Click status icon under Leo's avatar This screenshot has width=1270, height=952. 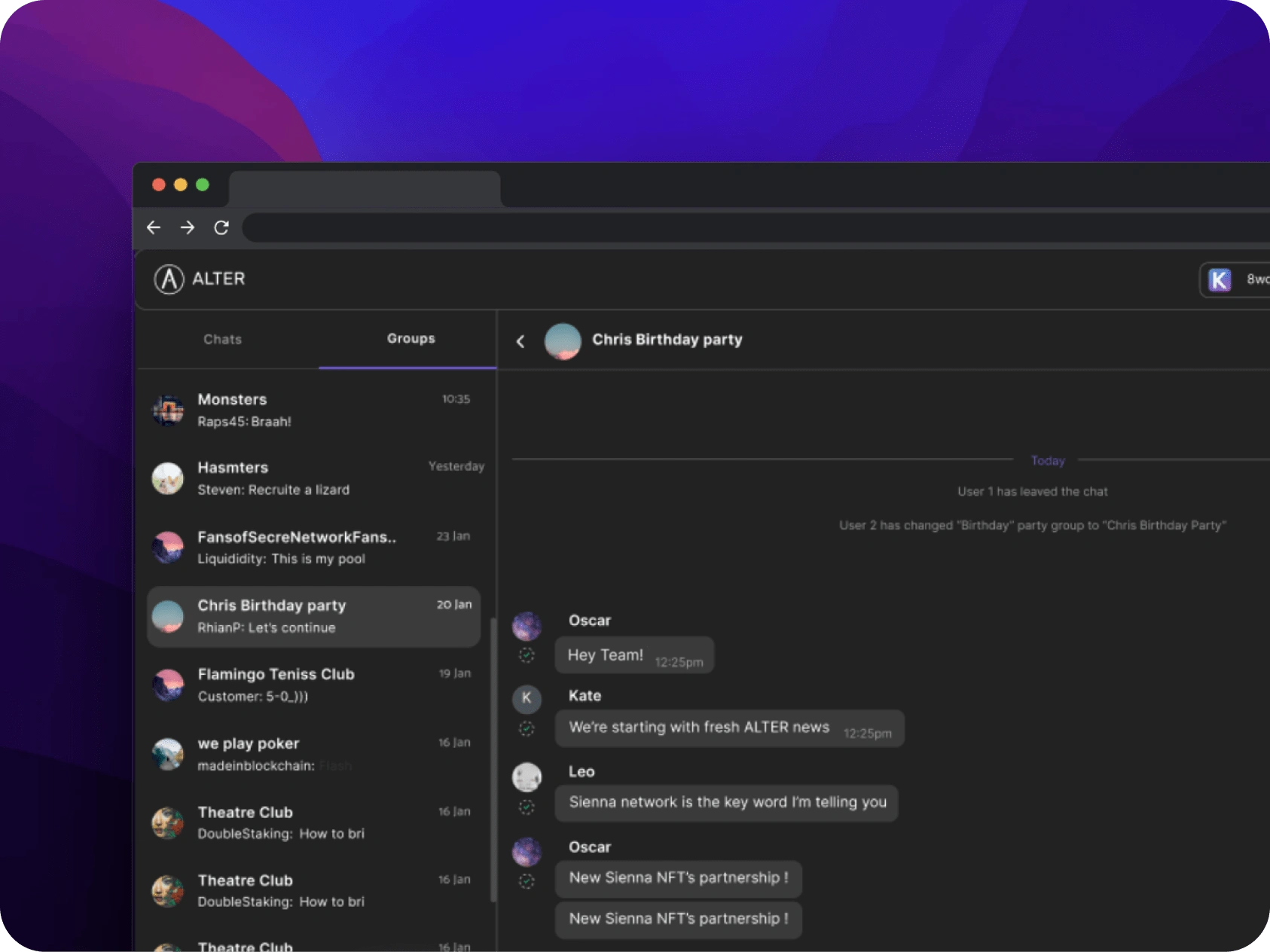coord(527,807)
